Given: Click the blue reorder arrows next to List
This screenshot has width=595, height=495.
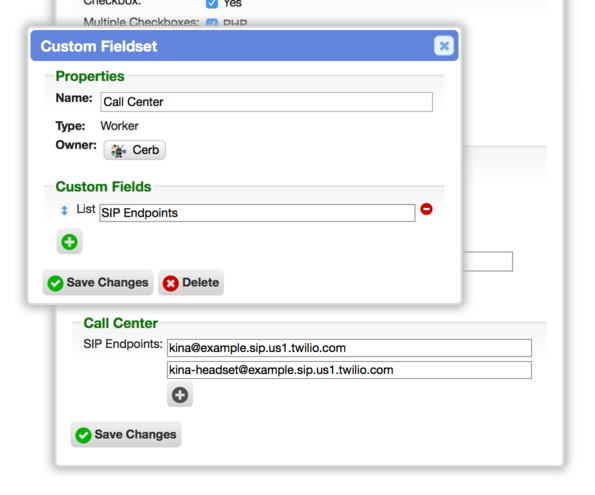Looking at the screenshot, I should tap(65, 210).
